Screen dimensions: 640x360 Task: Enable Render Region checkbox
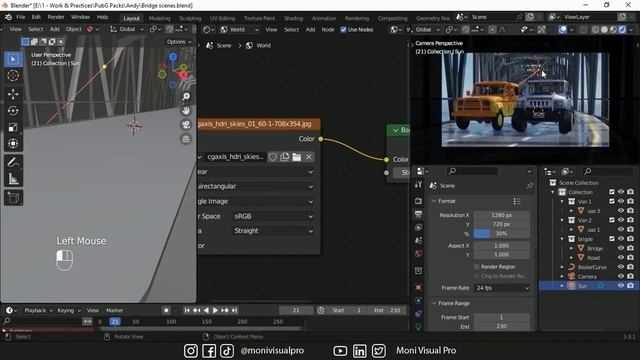pyautogui.click(x=476, y=267)
